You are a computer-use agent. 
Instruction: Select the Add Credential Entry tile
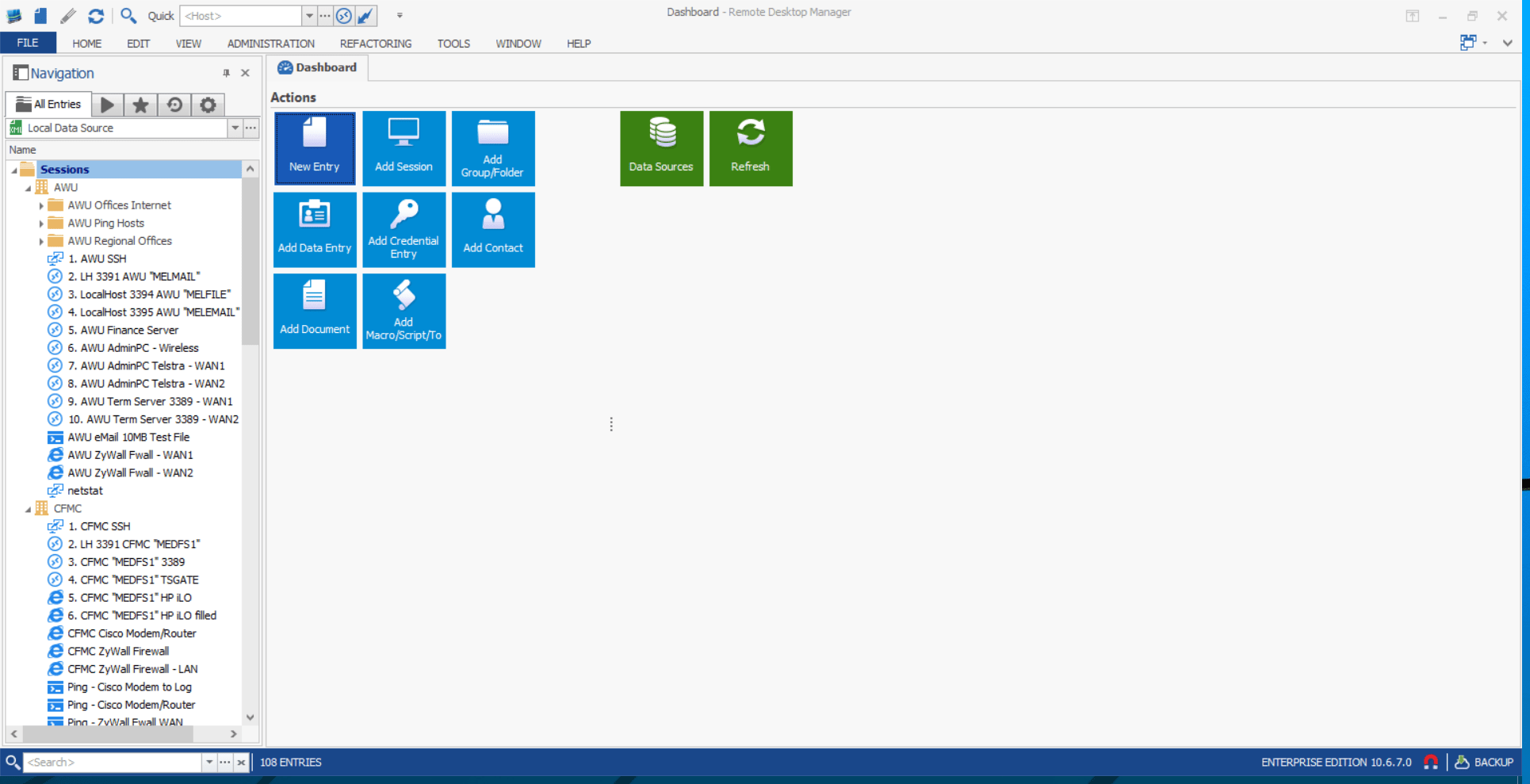(x=404, y=230)
